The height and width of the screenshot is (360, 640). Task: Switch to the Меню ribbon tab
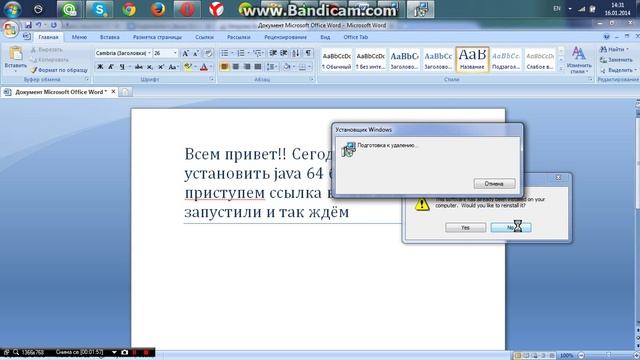point(79,37)
